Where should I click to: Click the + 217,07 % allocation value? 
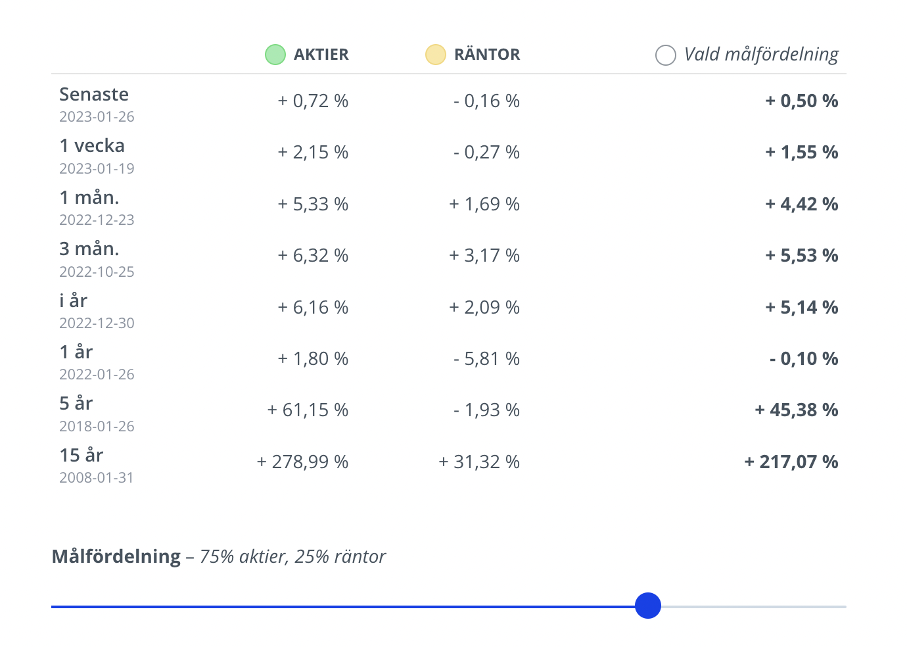click(x=791, y=462)
